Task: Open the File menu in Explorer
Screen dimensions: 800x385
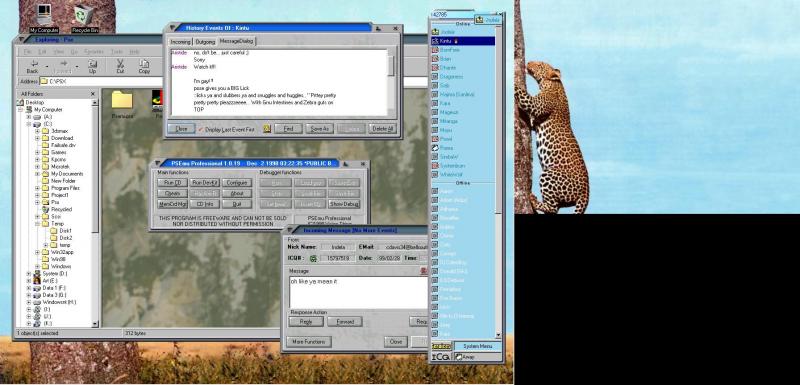Action: 28,52
